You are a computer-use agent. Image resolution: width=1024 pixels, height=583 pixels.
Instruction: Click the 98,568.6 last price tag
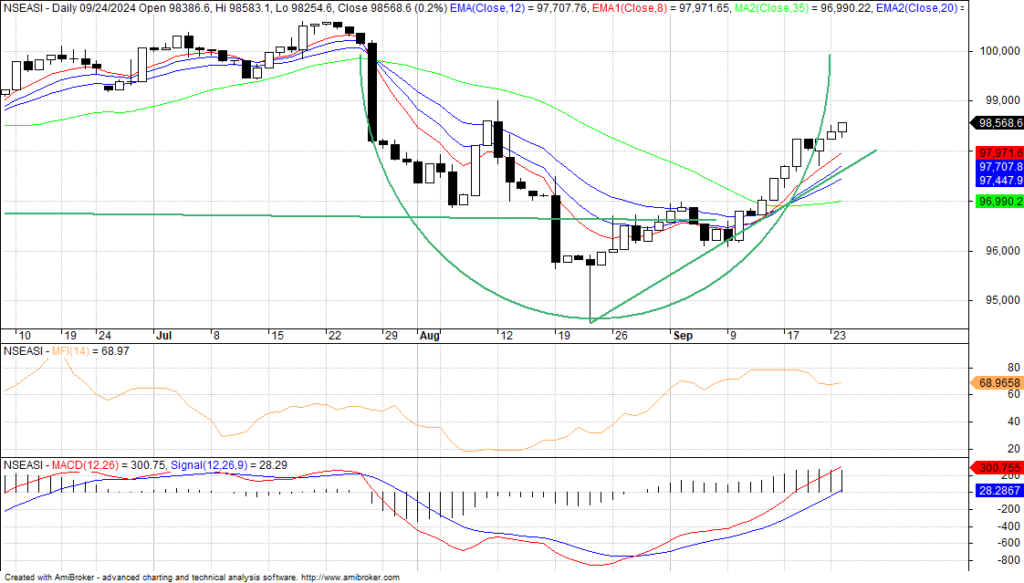[x=996, y=123]
